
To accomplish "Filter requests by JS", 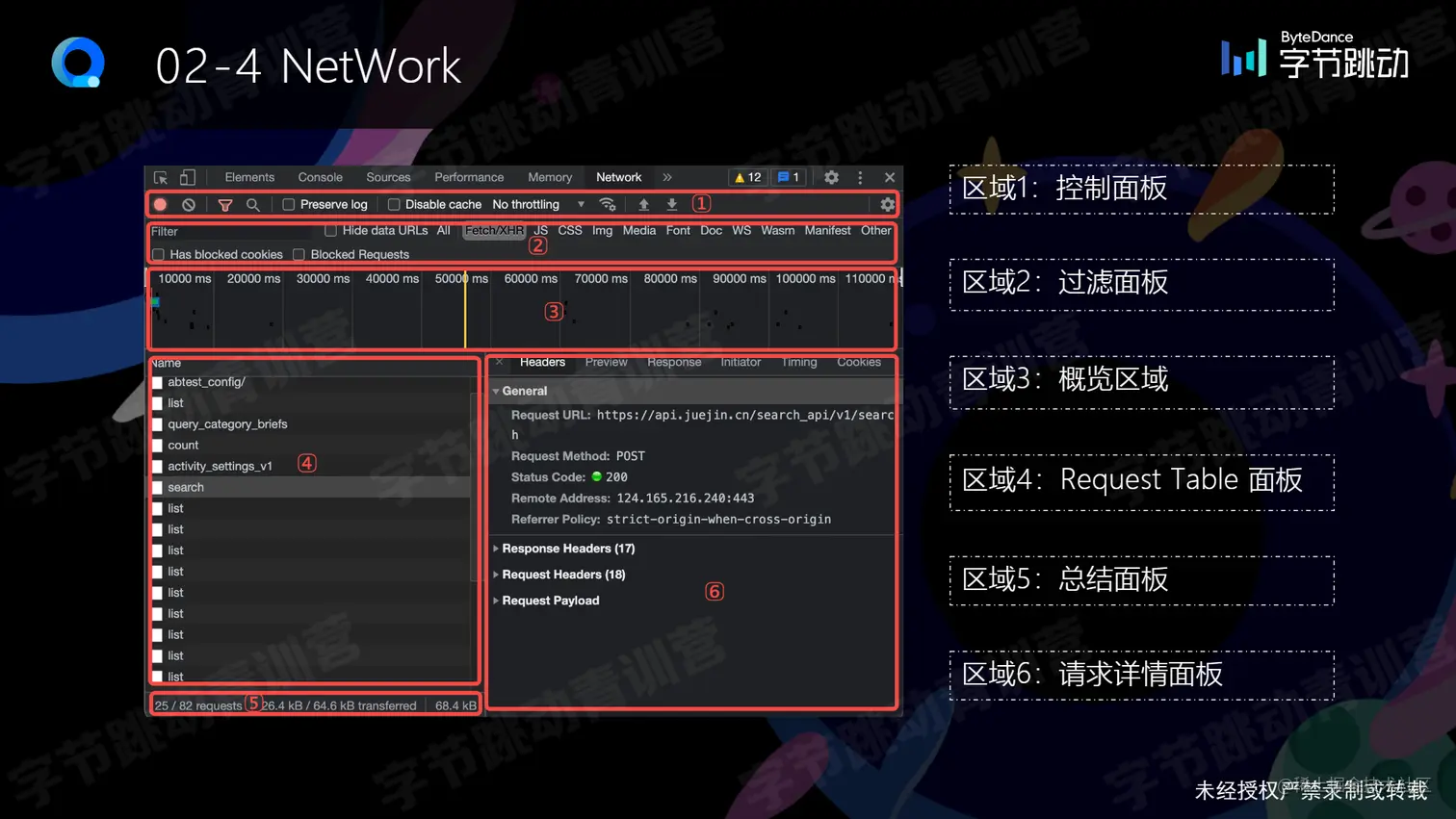I will click(x=540, y=230).
